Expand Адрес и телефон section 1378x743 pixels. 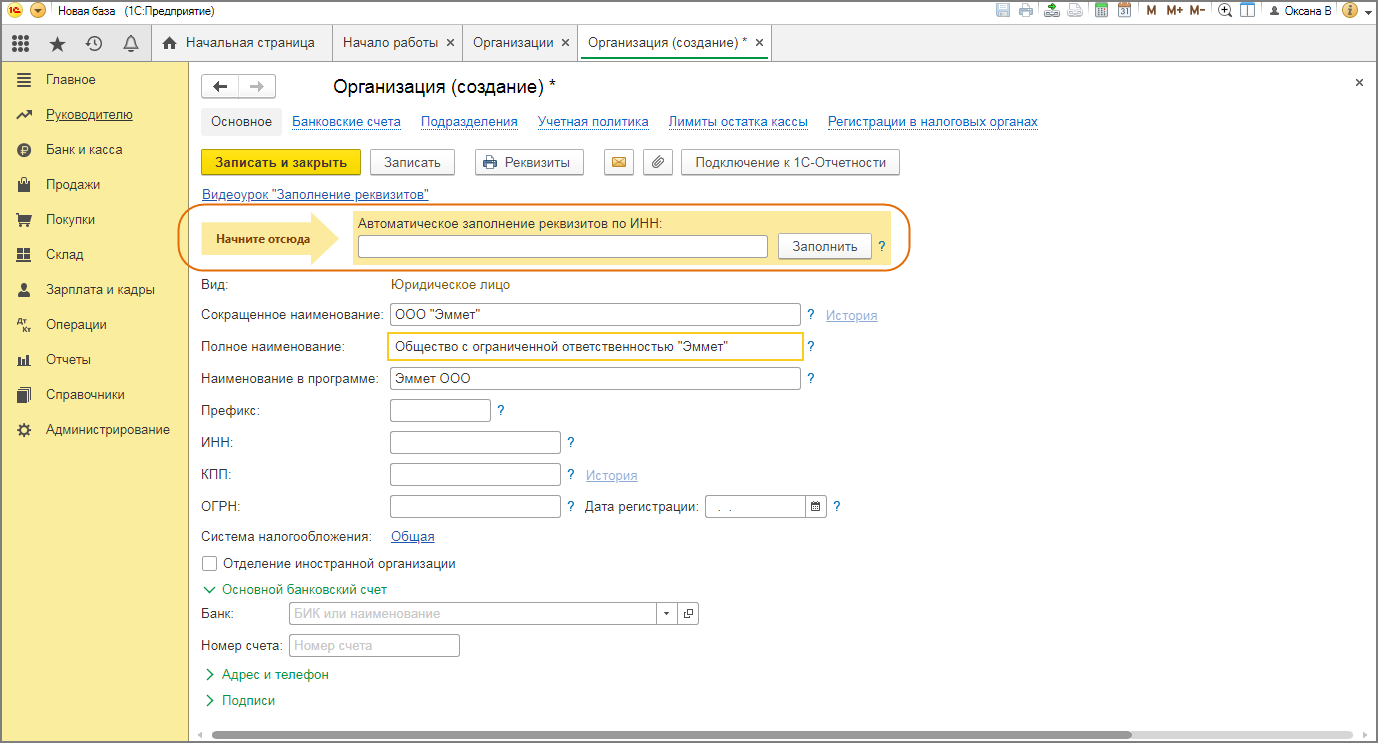click(x=265, y=674)
